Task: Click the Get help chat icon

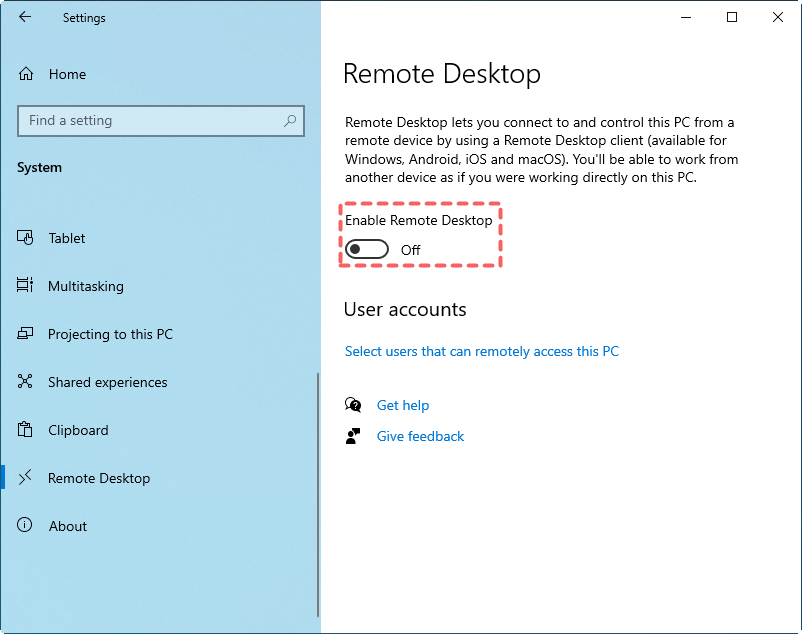Action: click(x=352, y=405)
